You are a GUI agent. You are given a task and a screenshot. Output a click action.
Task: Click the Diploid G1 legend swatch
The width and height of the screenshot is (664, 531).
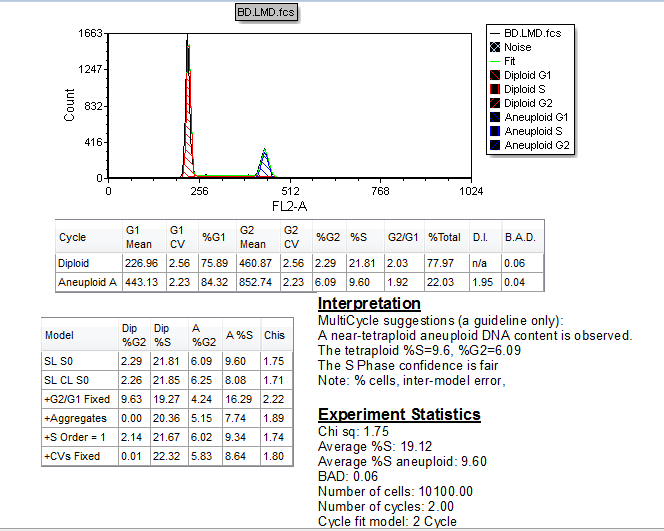494,75
